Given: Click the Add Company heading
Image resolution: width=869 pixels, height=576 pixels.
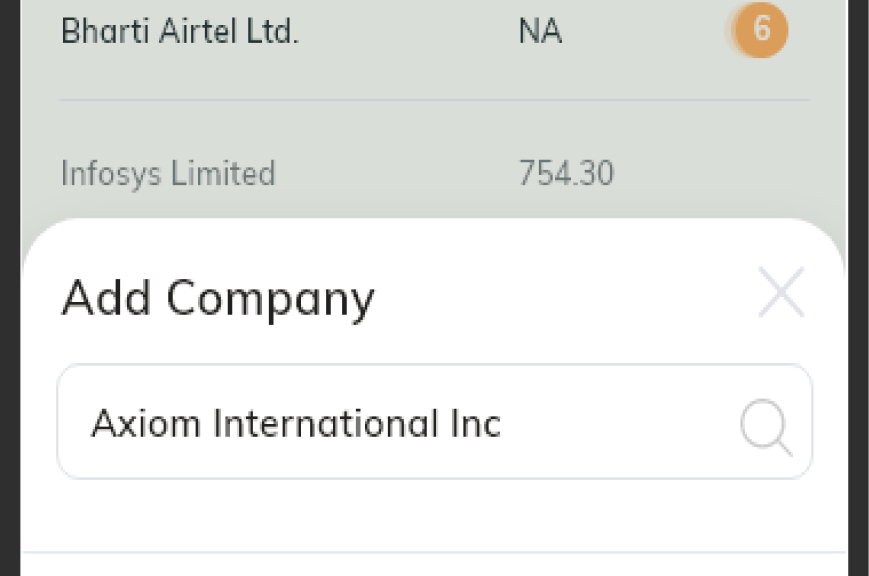Looking at the screenshot, I should point(218,298).
